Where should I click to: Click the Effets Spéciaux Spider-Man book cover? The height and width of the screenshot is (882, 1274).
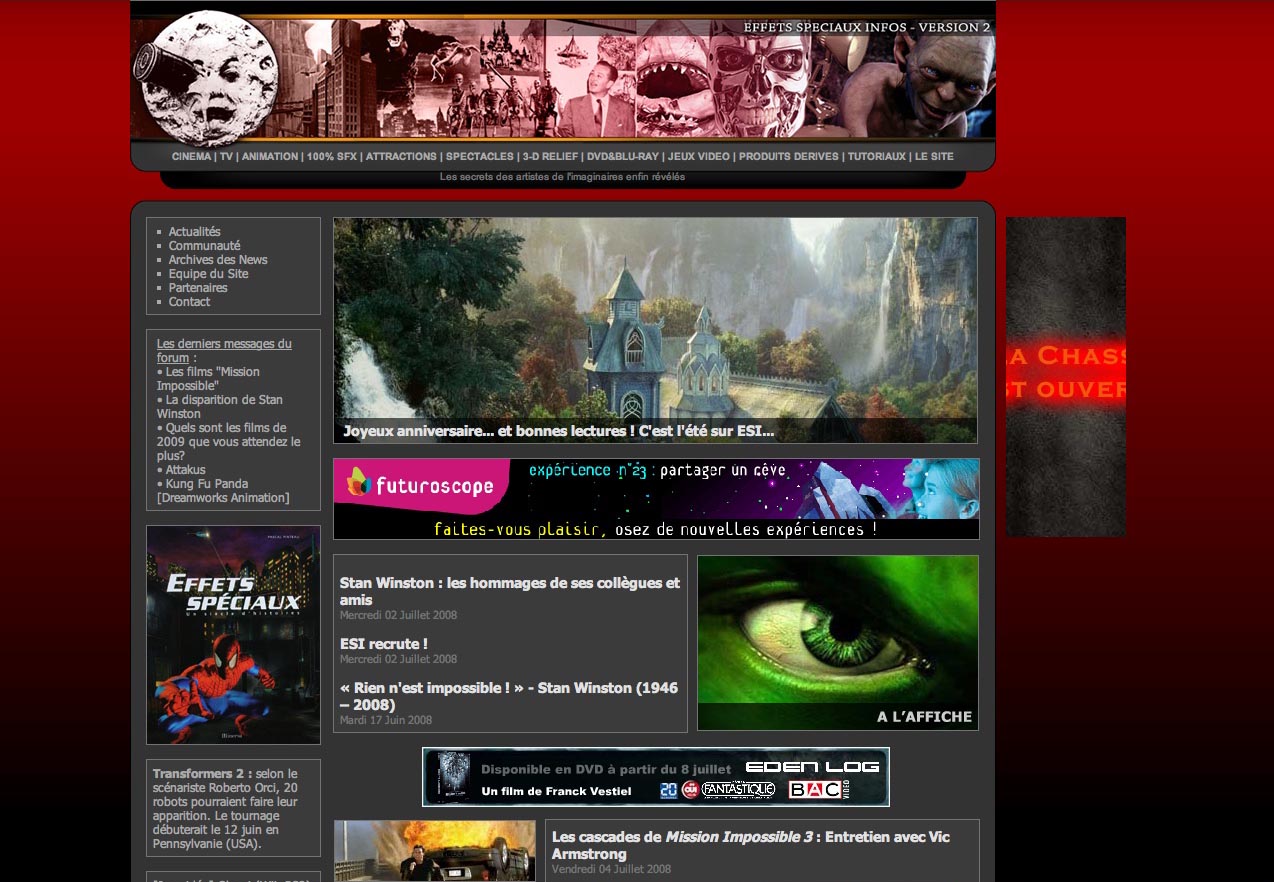coord(233,635)
